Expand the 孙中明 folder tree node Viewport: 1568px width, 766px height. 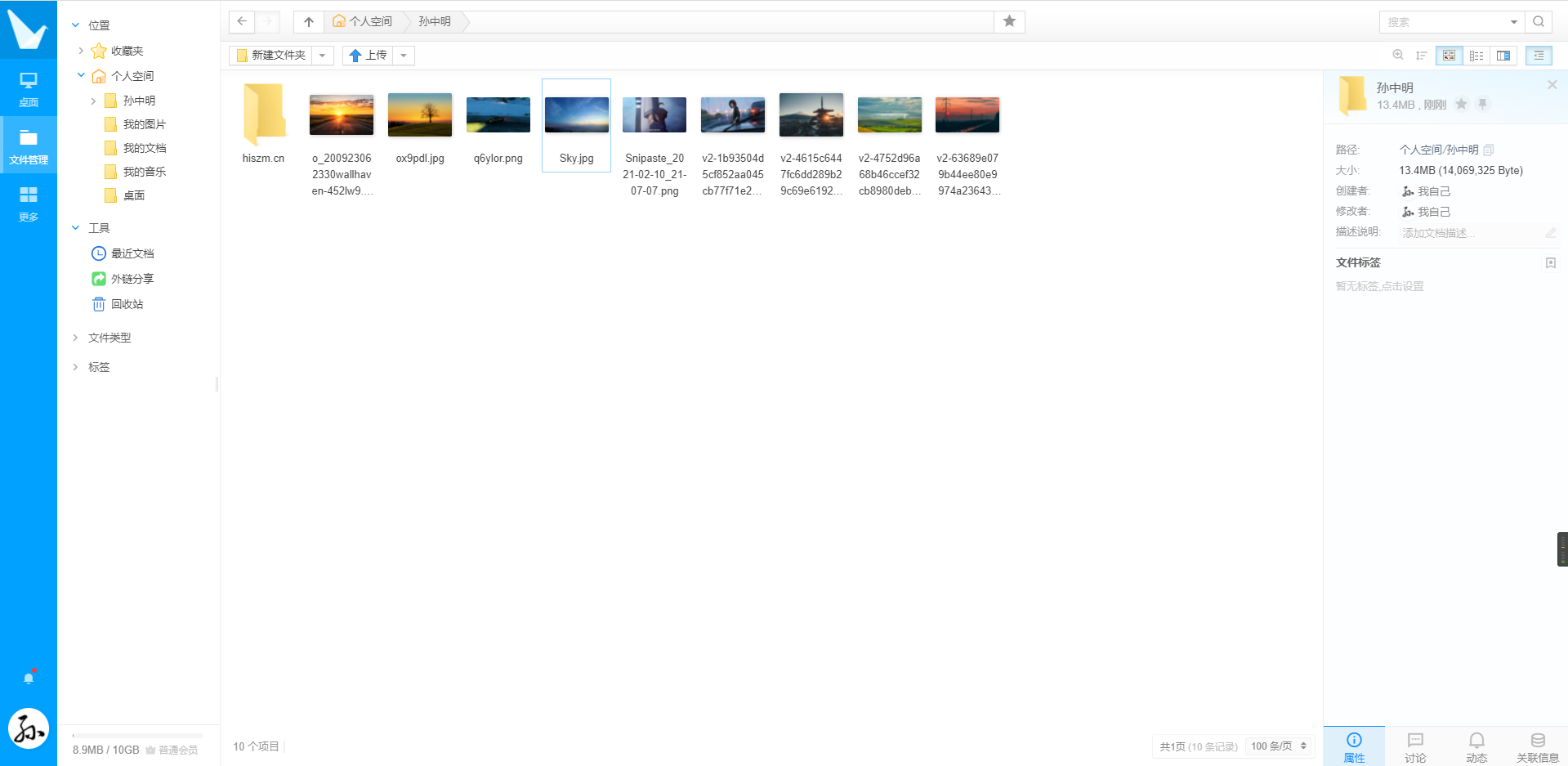(93, 101)
